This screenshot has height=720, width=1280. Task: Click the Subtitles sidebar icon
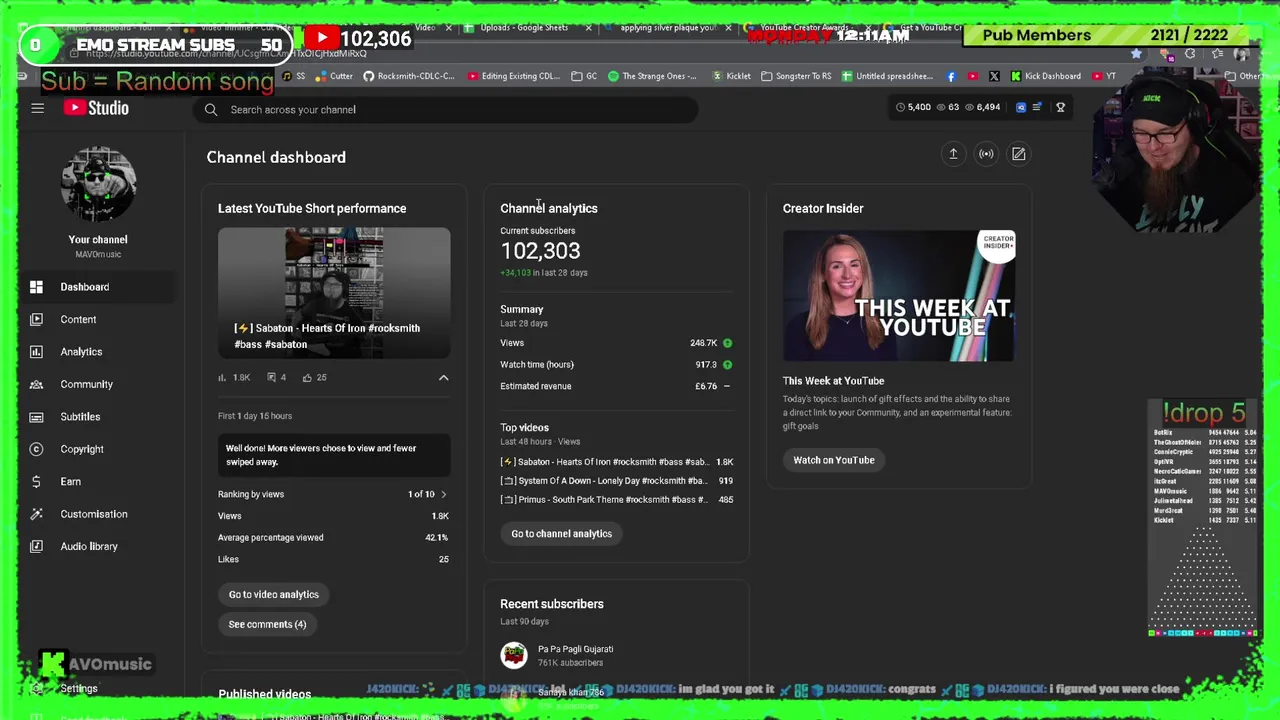[36, 416]
